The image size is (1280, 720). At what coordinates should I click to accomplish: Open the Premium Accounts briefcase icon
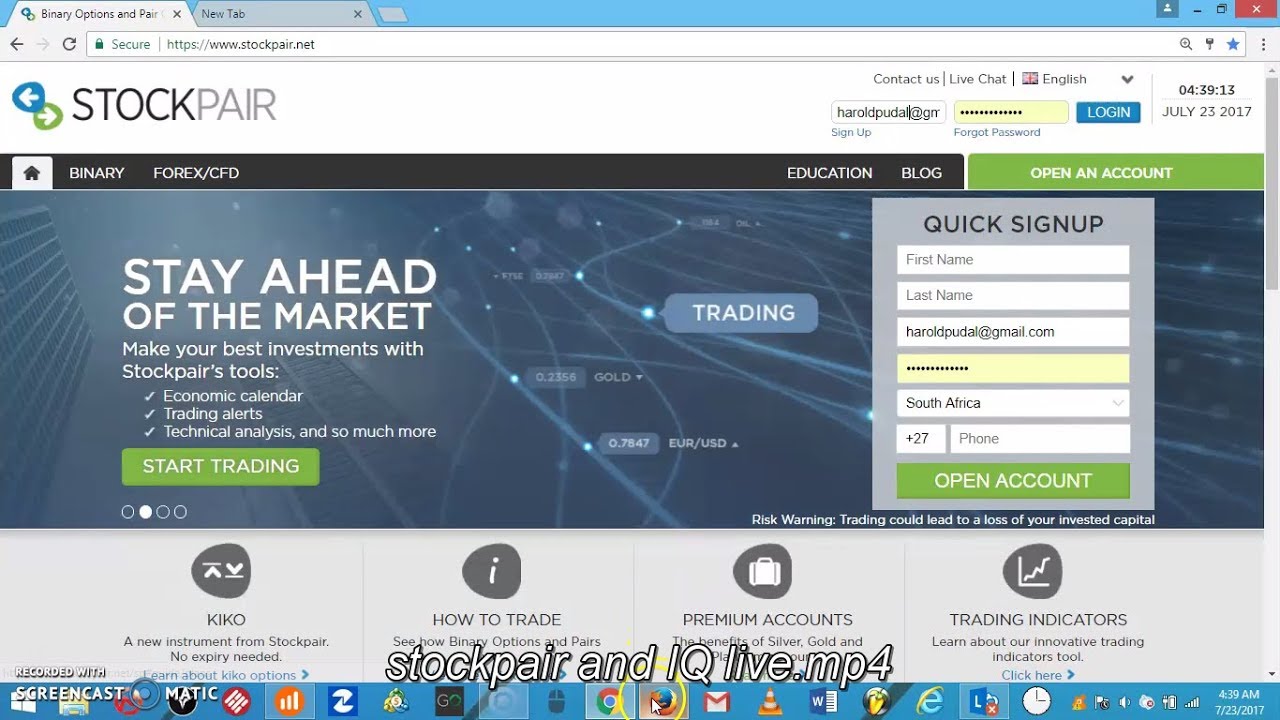763,571
